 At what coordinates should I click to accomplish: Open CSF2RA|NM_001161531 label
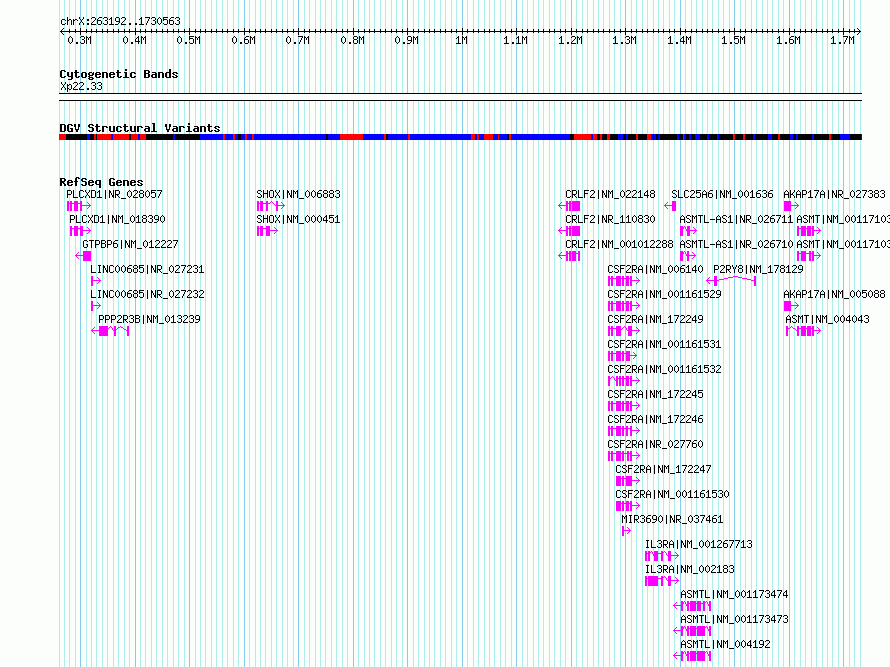[x=664, y=344]
